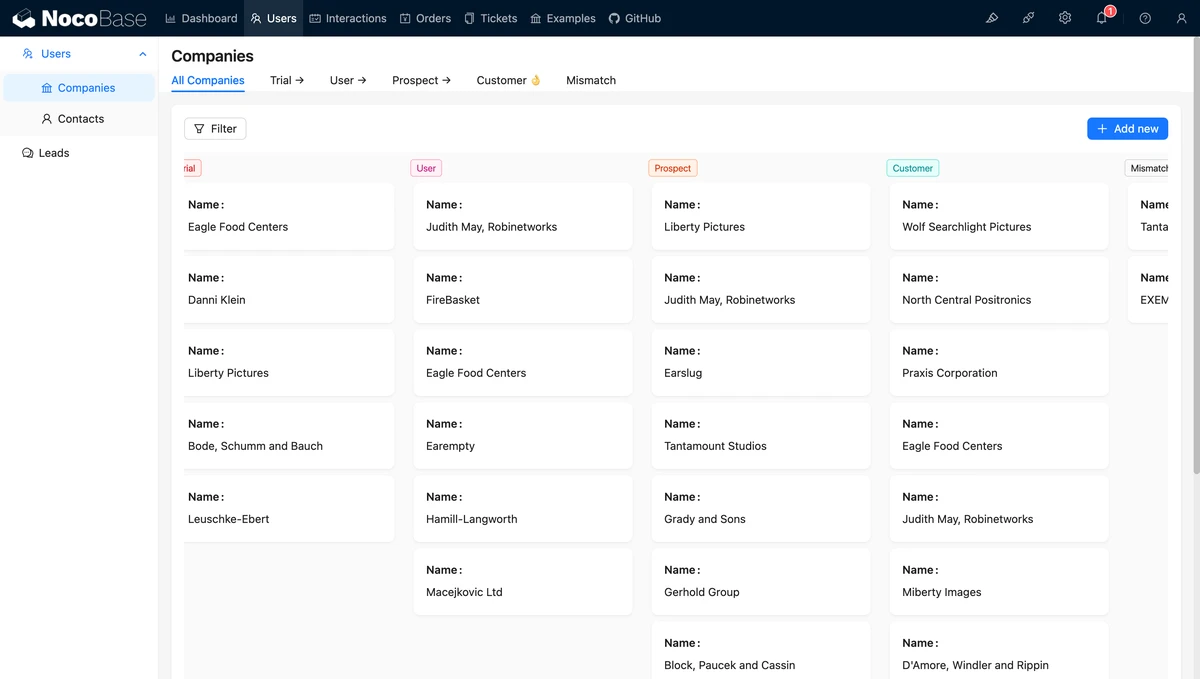This screenshot has height=679, width=1200.
Task: Select the Prospect tab
Action: click(x=421, y=80)
